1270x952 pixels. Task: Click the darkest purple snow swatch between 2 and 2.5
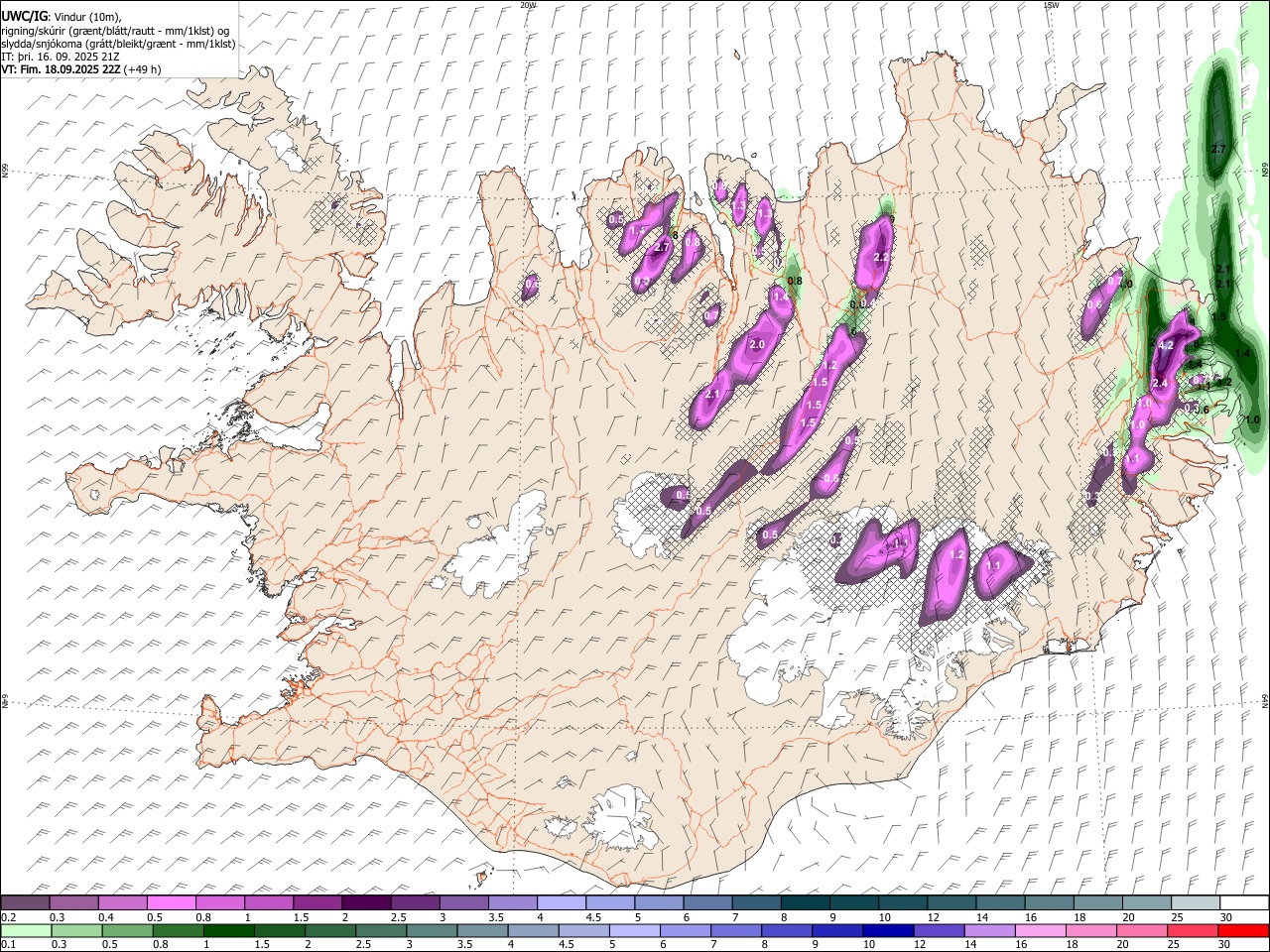coord(365,903)
